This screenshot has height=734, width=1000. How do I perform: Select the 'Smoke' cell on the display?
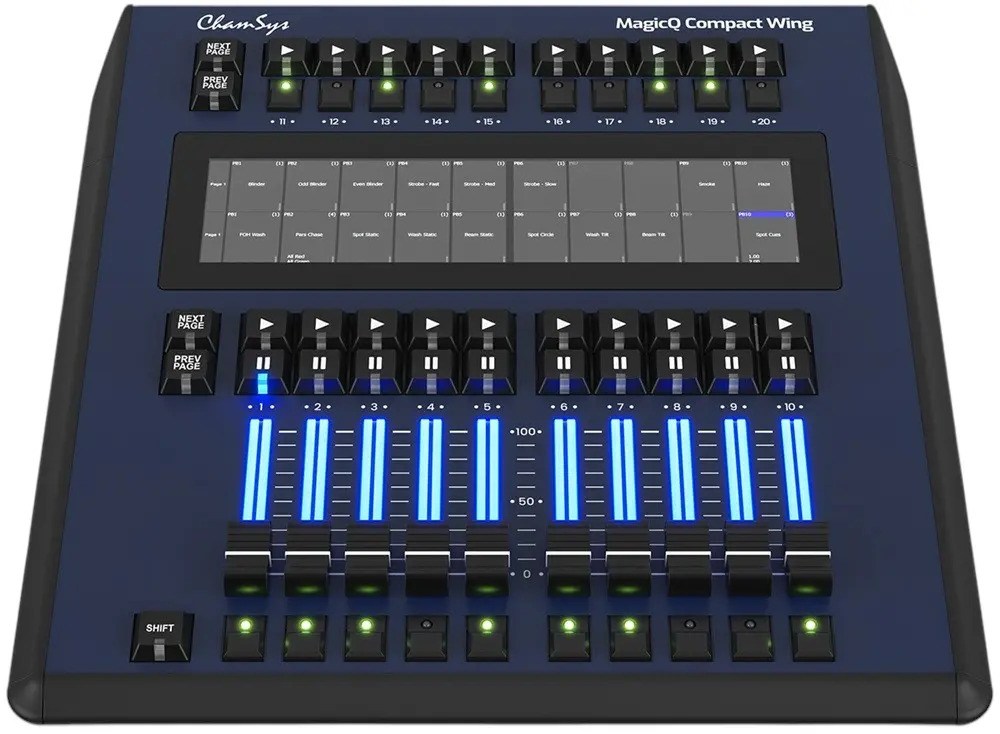click(707, 185)
